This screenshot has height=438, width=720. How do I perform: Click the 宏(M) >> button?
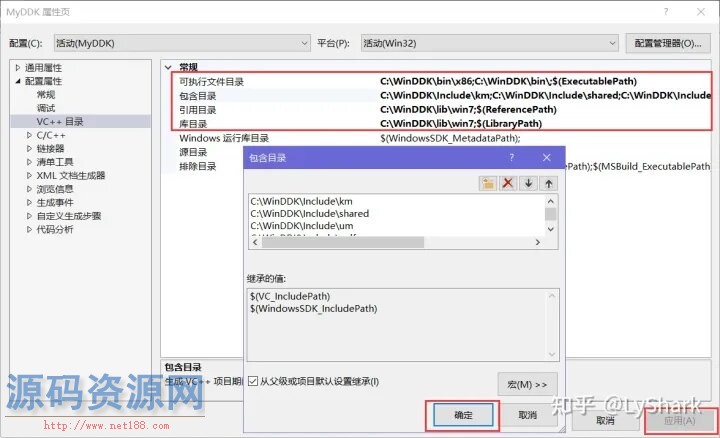tap(526, 383)
